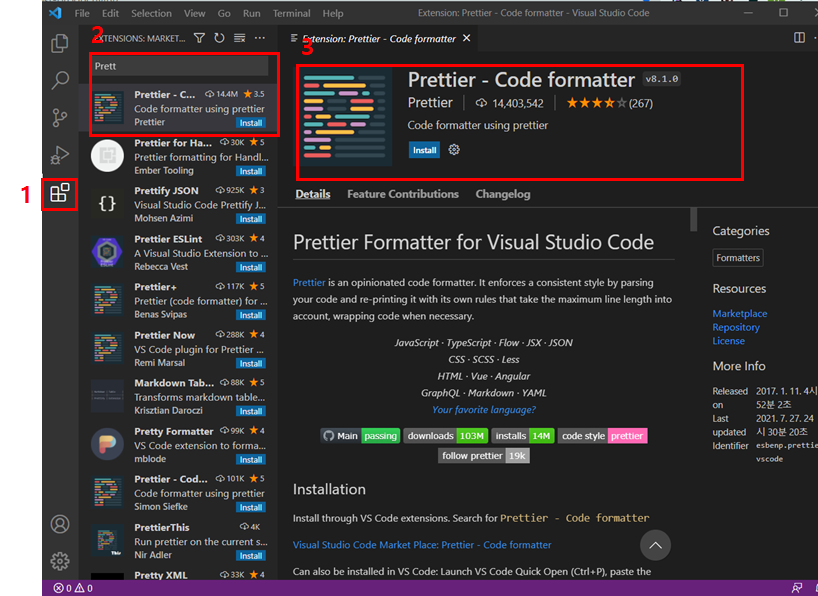The height and width of the screenshot is (596, 818).
Task: Click the Prettier extension logo image
Action: click(345, 117)
